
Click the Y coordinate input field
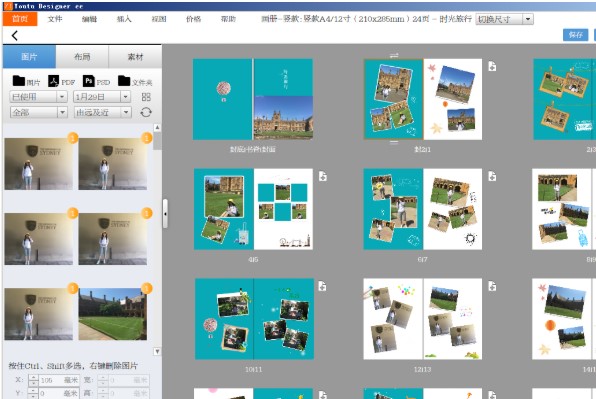(x=59, y=393)
